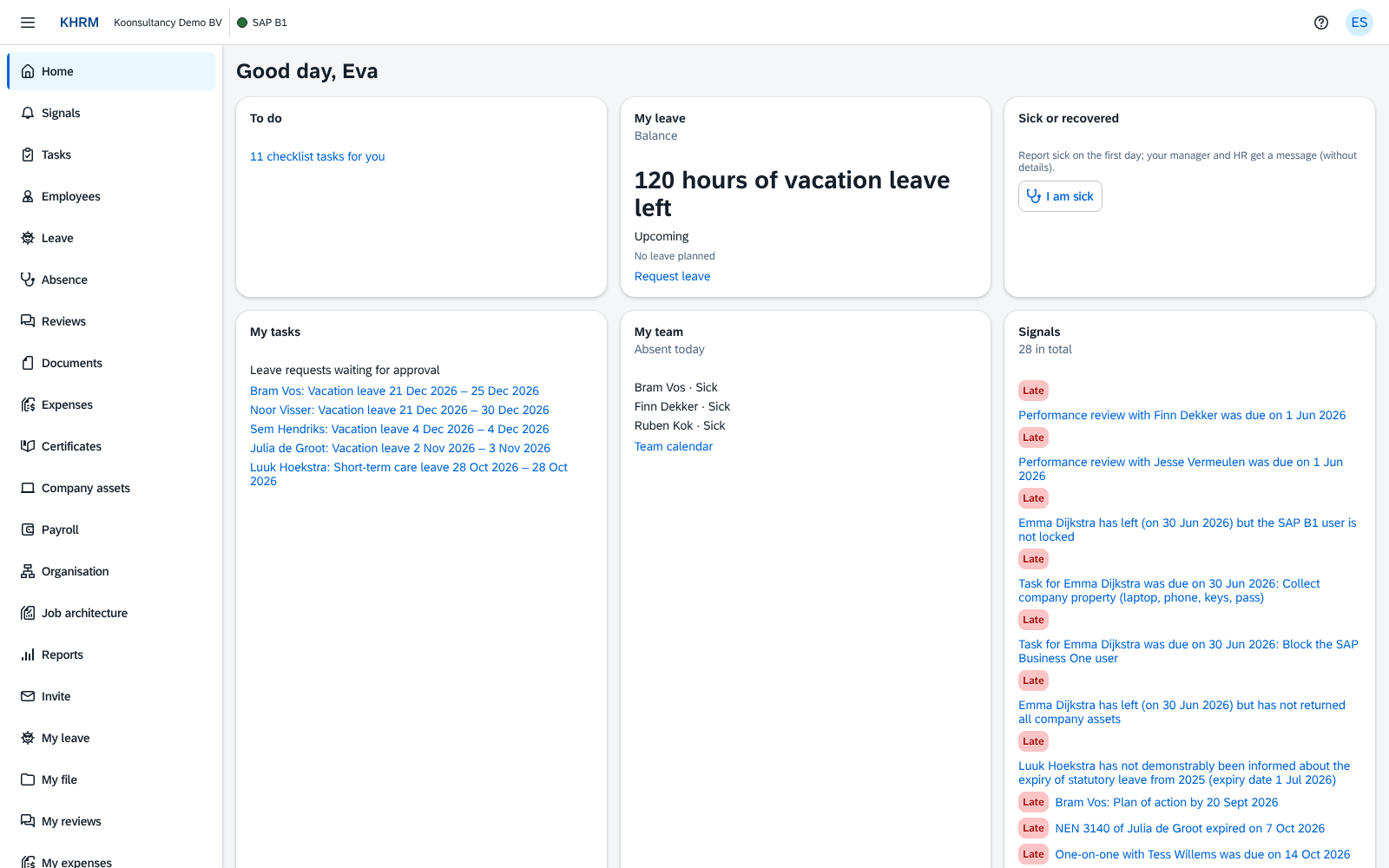Image resolution: width=1389 pixels, height=868 pixels.
Task: Click the Expenses receipt icon
Action: point(28,404)
